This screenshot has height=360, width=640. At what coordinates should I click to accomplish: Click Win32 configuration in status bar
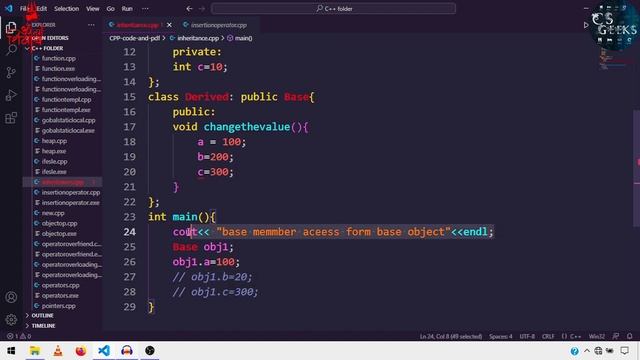(x=597, y=336)
